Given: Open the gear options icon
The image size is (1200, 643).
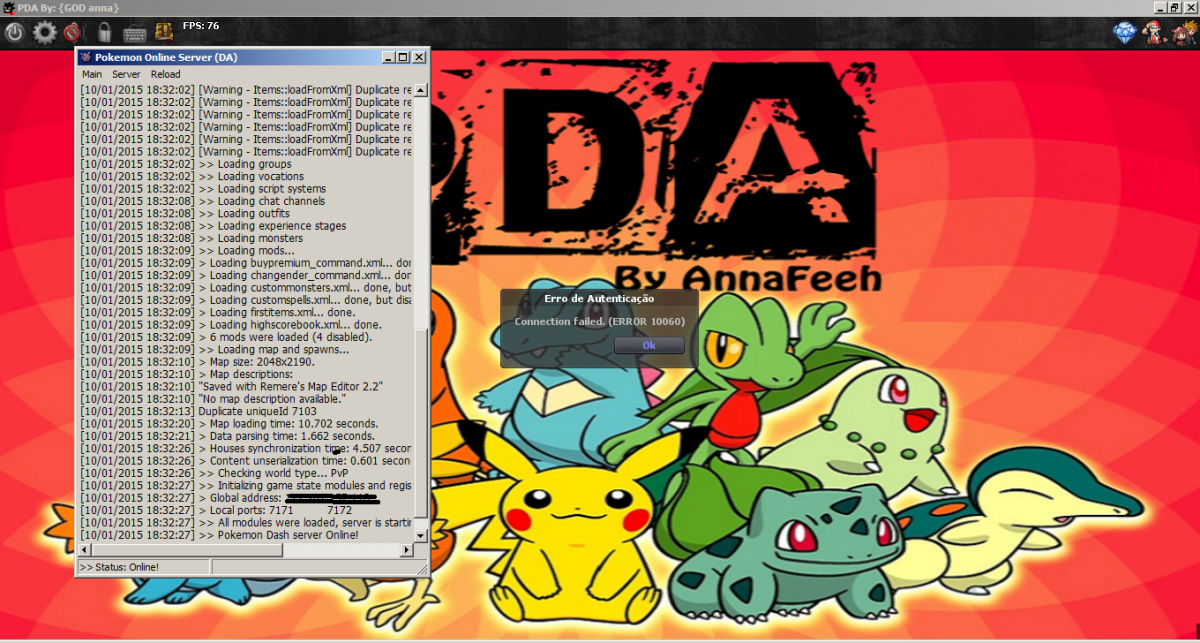Looking at the screenshot, I should click(45, 32).
